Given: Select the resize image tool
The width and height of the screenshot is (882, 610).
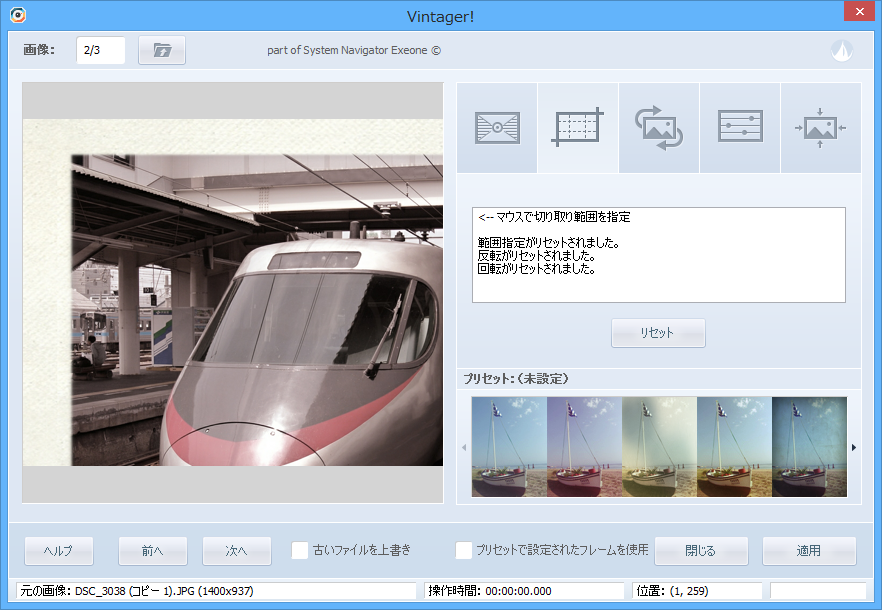Looking at the screenshot, I should [820, 128].
